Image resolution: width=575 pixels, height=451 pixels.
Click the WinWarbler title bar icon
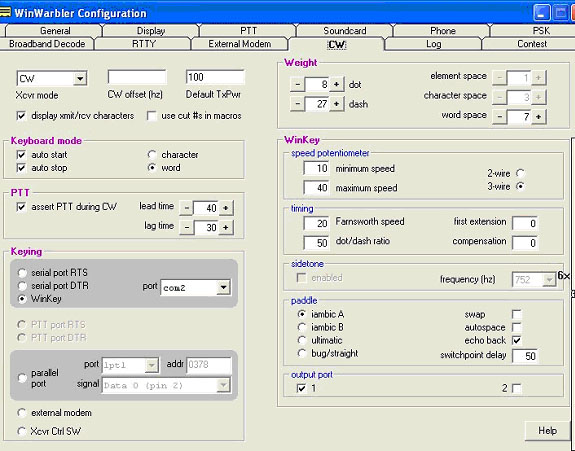point(5,13)
